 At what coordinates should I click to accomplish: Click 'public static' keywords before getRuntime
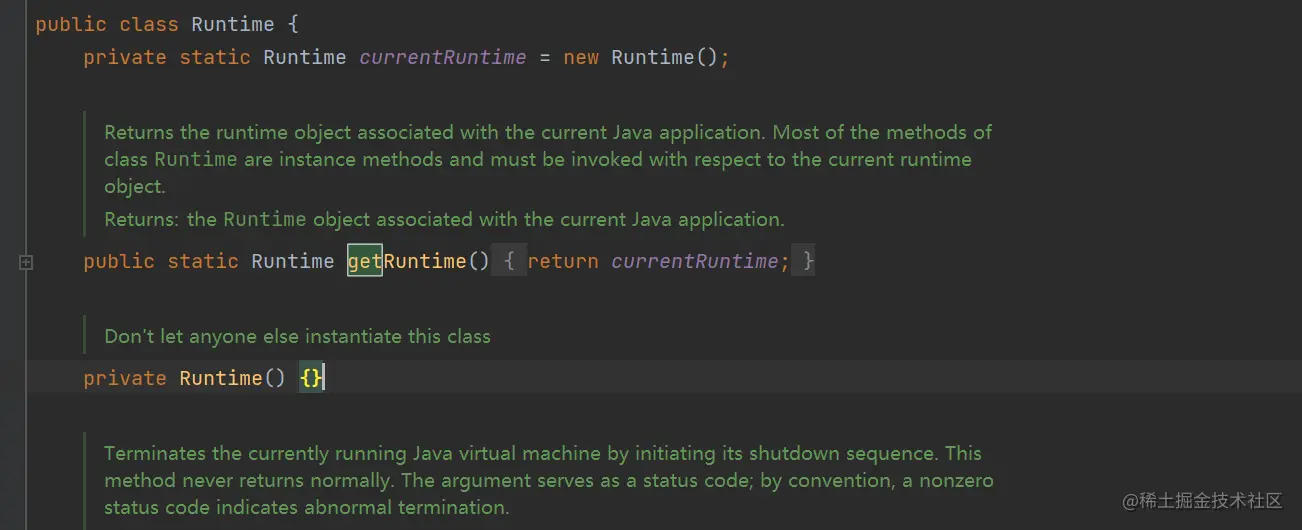[x=161, y=261]
